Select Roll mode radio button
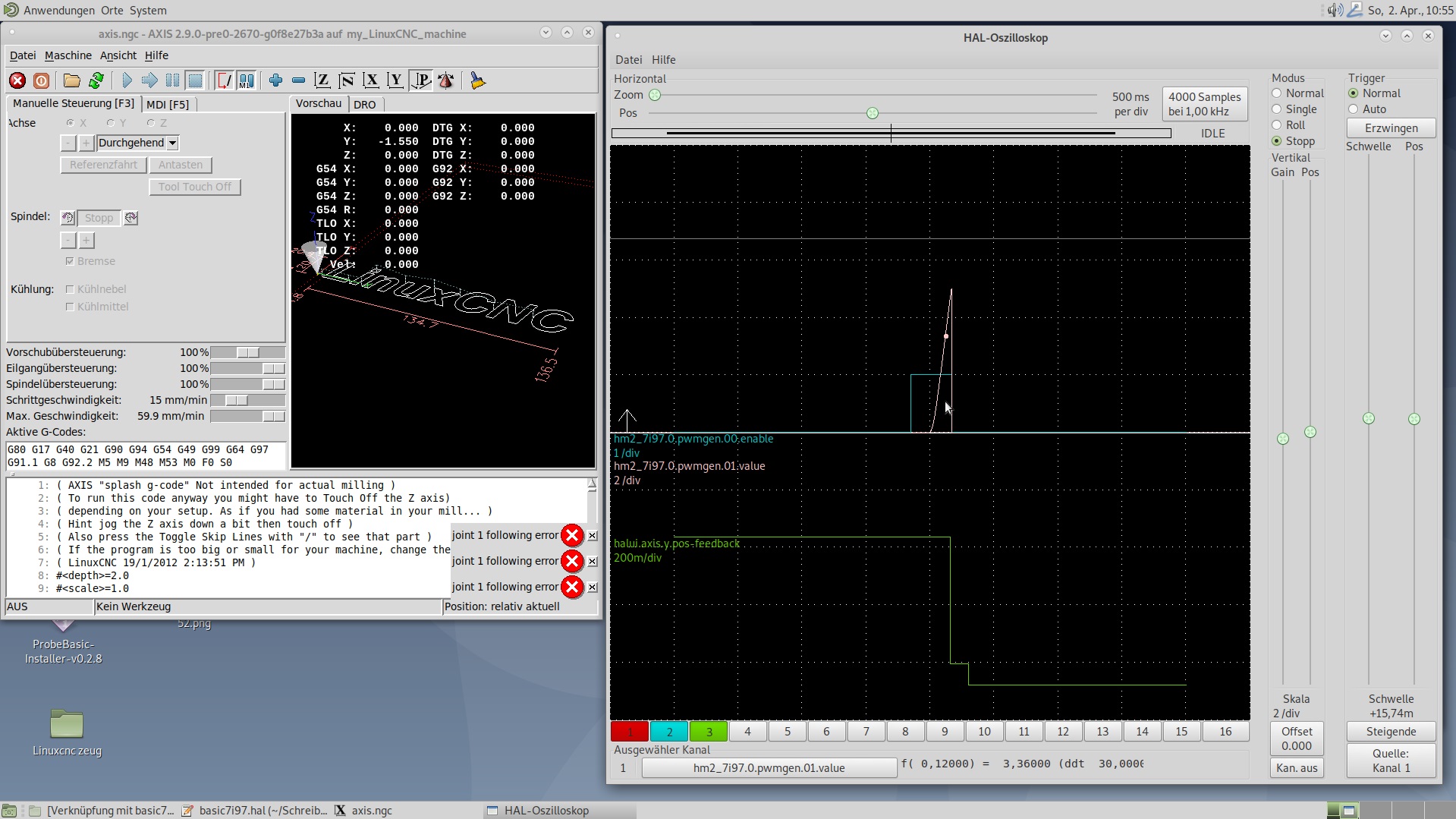The image size is (1456, 819). click(1276, 125)
